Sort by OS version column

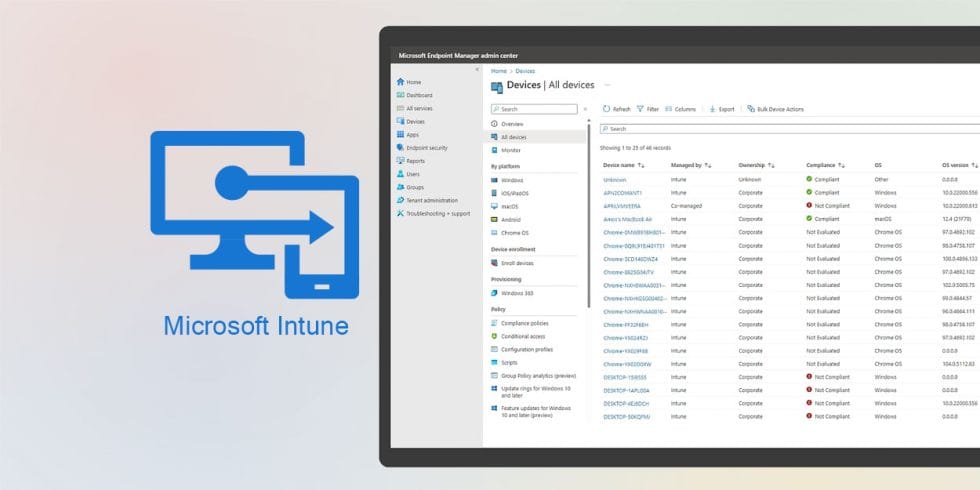pyautogui.click(x=960, y=165)
